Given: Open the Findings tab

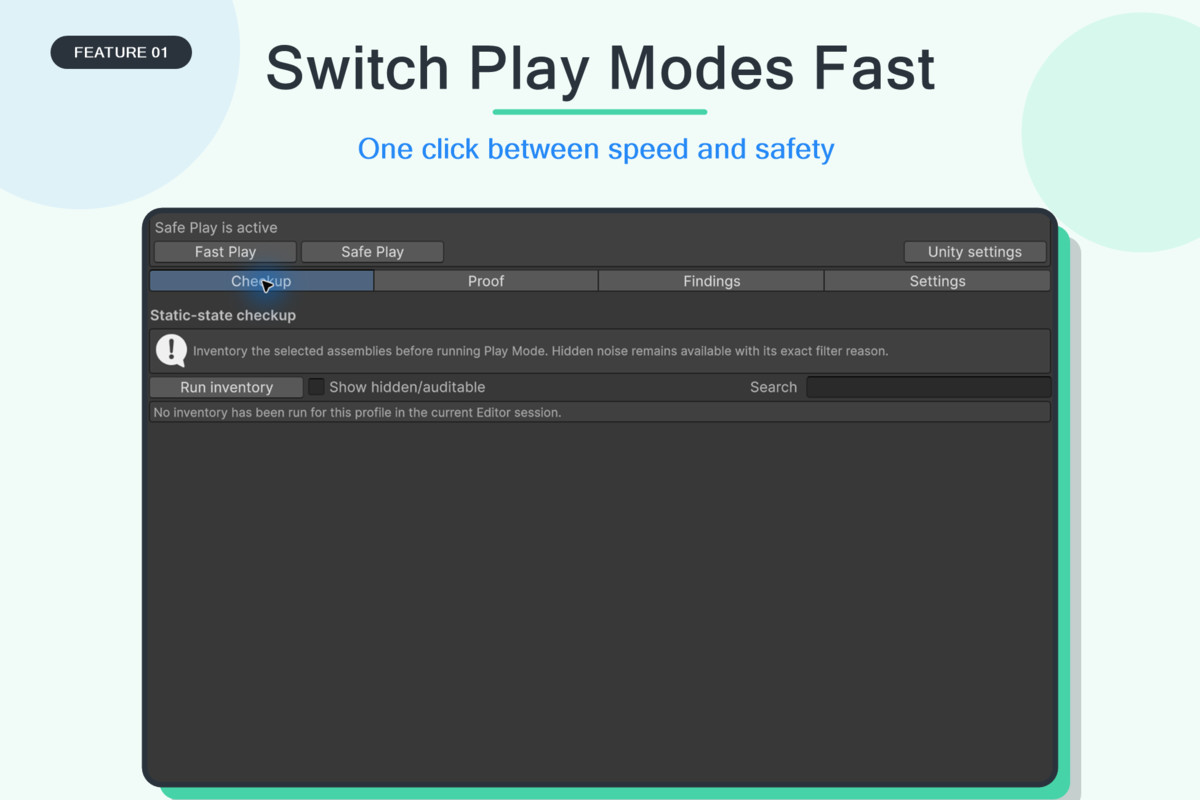Looking at the screenshot, I should pos(712,281).
